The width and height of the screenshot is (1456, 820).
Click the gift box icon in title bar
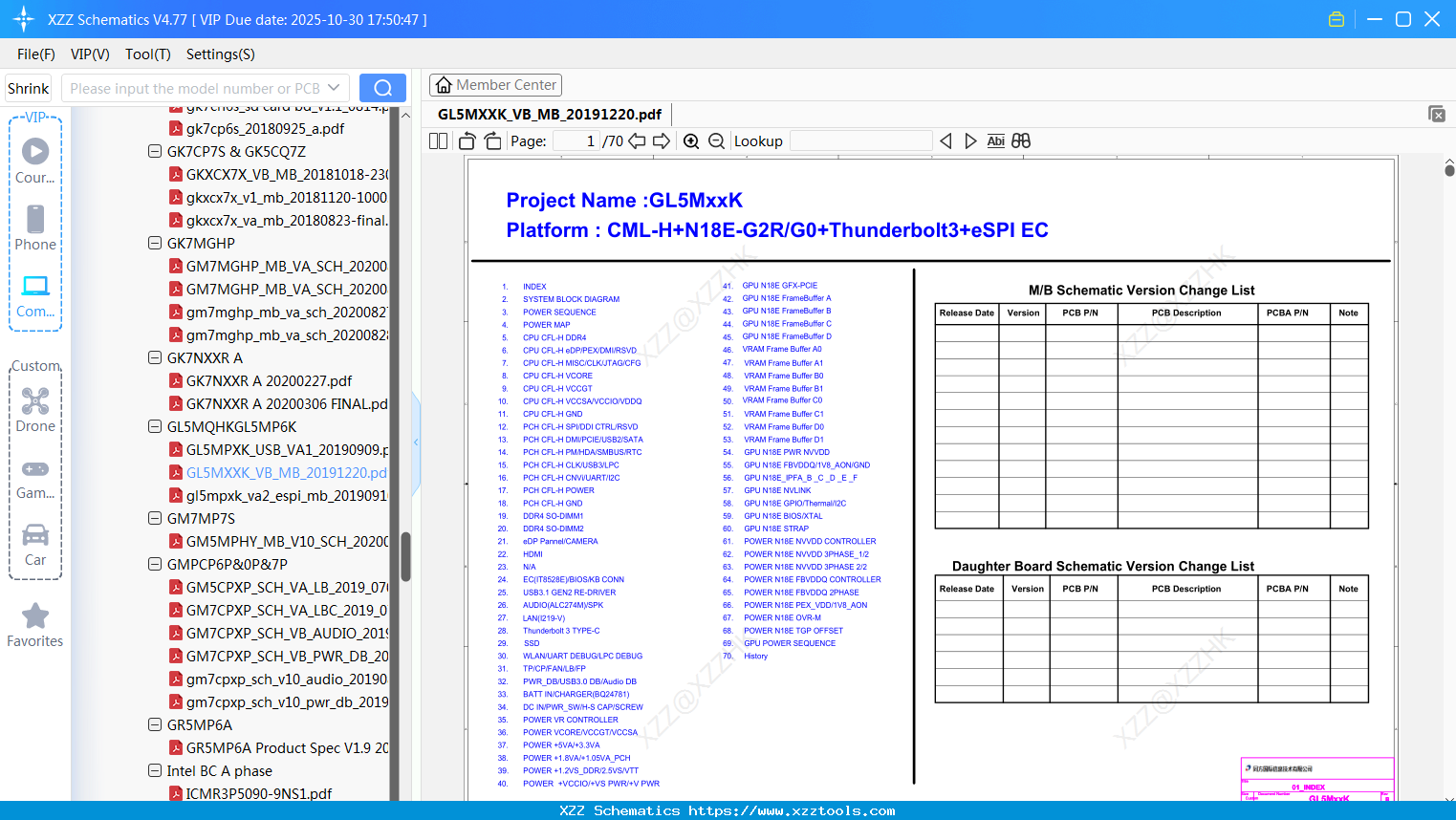point(1336,19)
